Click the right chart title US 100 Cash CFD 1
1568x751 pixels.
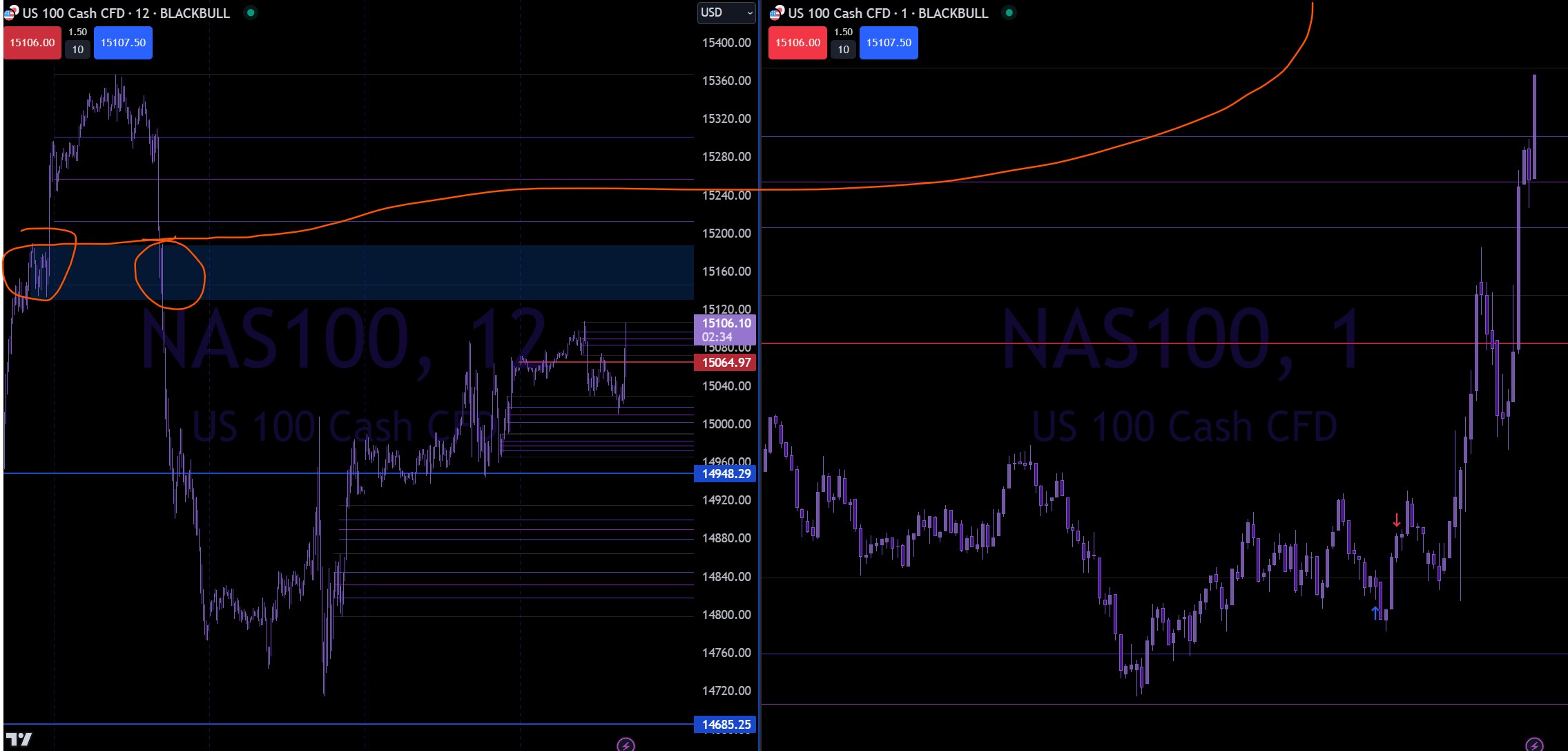point(887,13)
